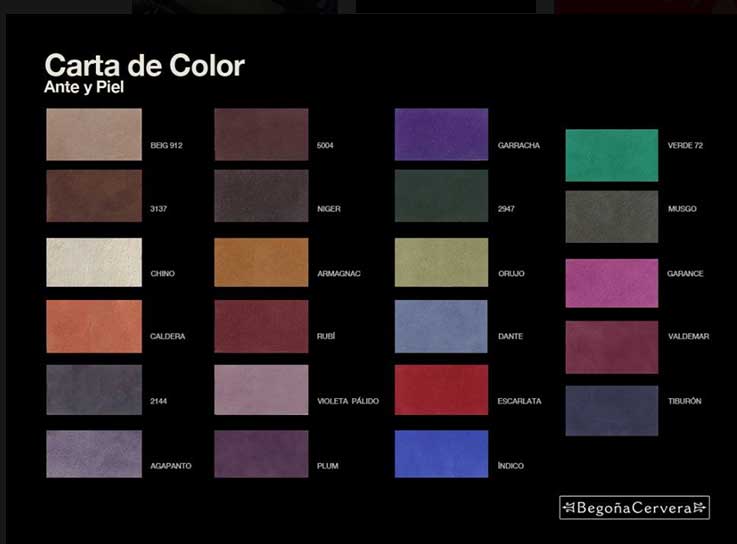The image size is (737, 544).
Task: Click the TIBURÓN label text
Action: (685, 401)
